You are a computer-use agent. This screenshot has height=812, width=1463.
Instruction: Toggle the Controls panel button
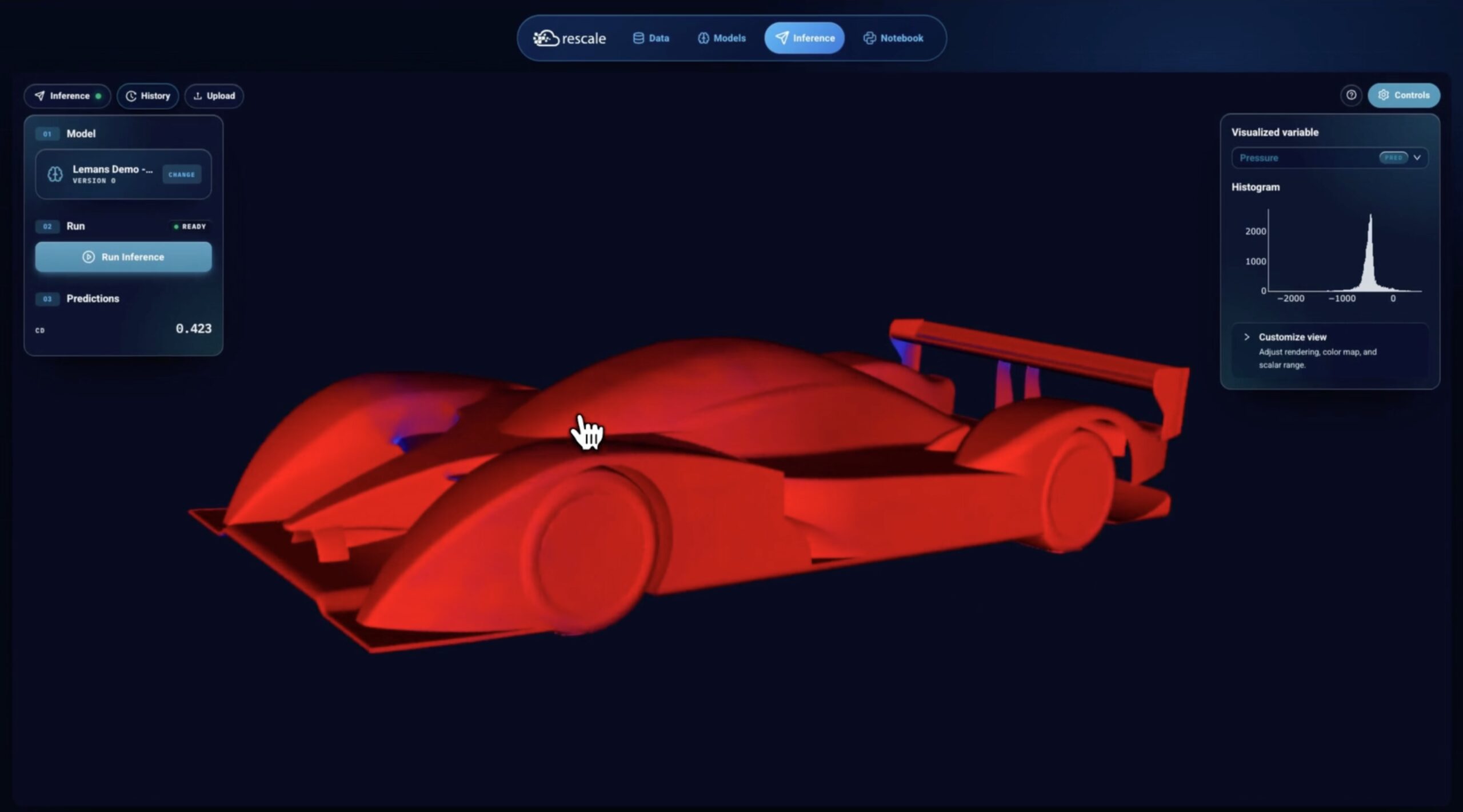click(x=1404, y=95)
